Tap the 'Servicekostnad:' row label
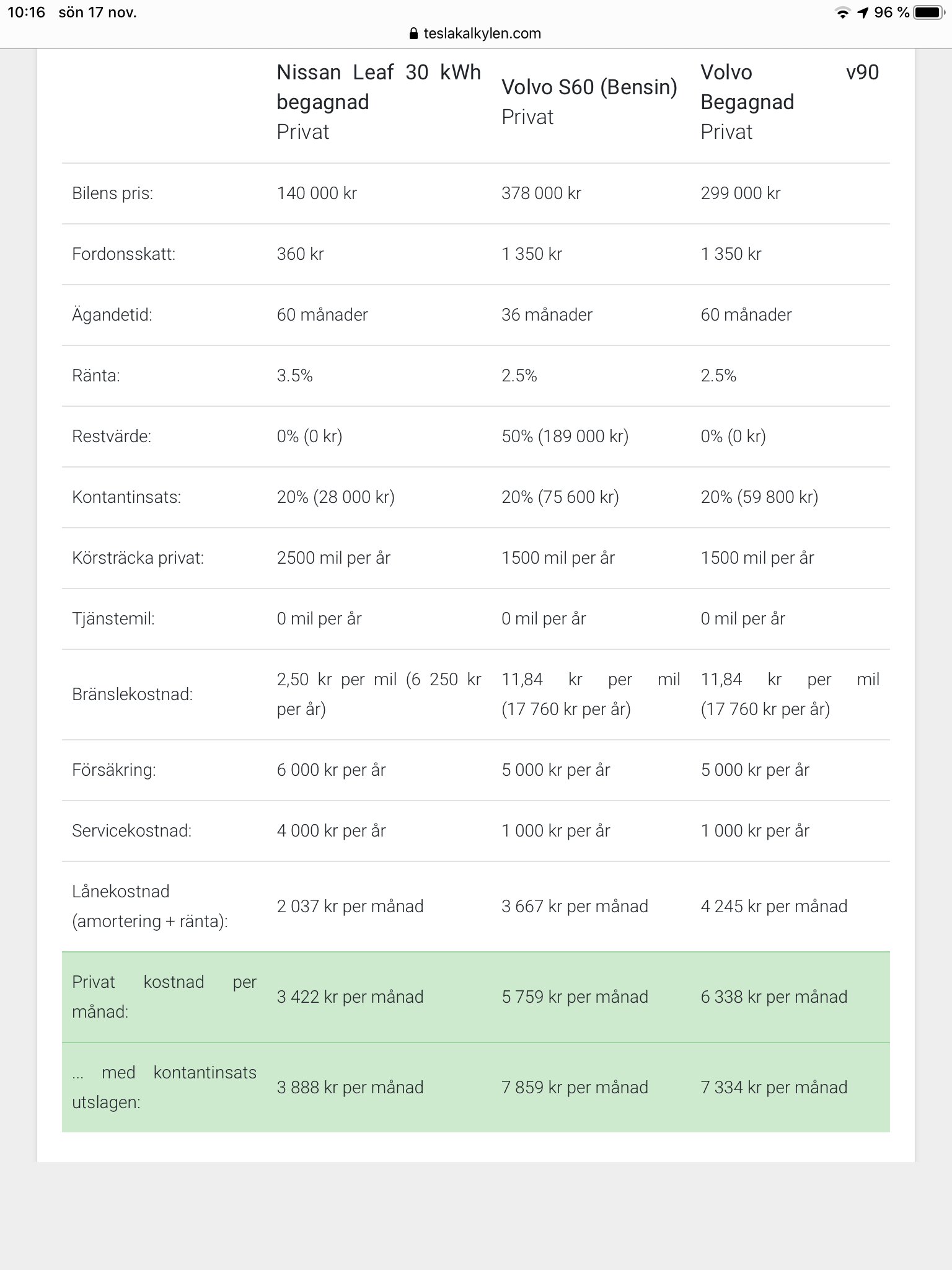952x1270 pixels. pos(131,830)
